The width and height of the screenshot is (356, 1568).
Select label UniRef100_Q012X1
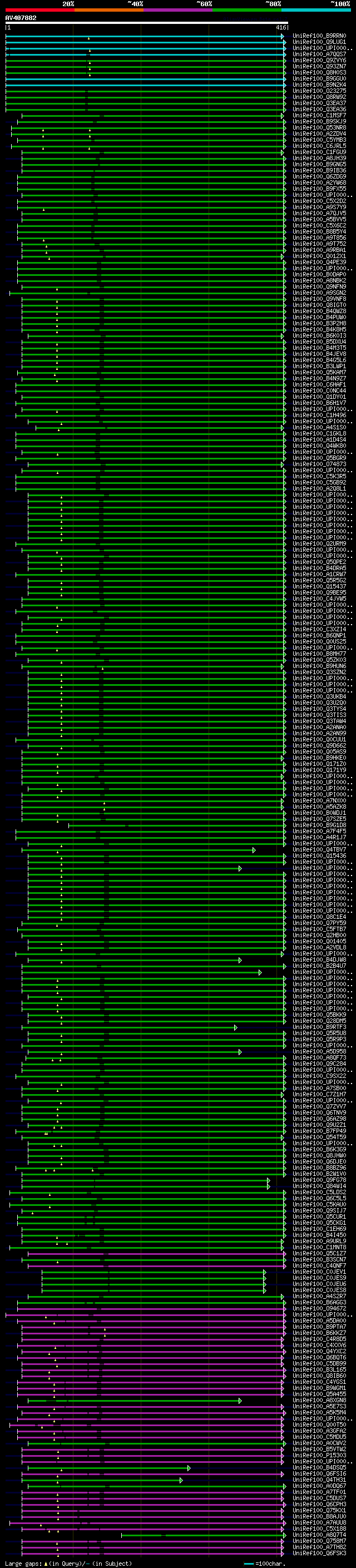click(319, 256)
